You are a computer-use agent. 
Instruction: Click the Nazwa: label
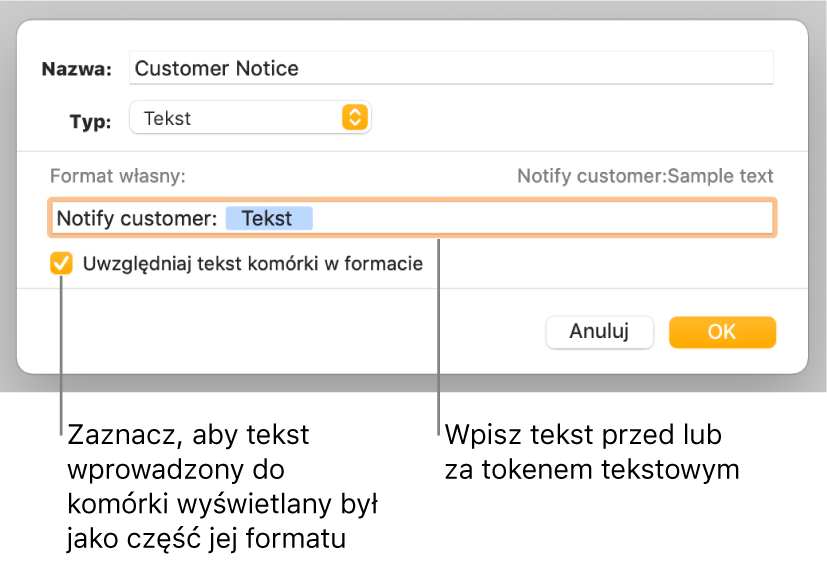click(x=77, y=69)
